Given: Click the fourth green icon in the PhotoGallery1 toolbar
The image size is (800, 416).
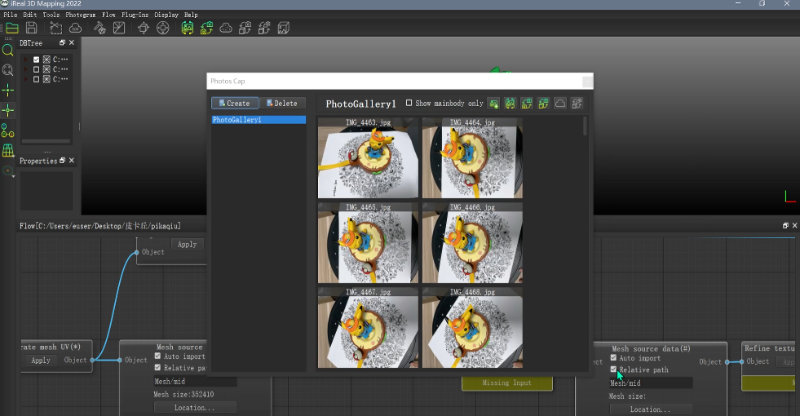Looking at the screenshot, I should click(x=543, y=103).
